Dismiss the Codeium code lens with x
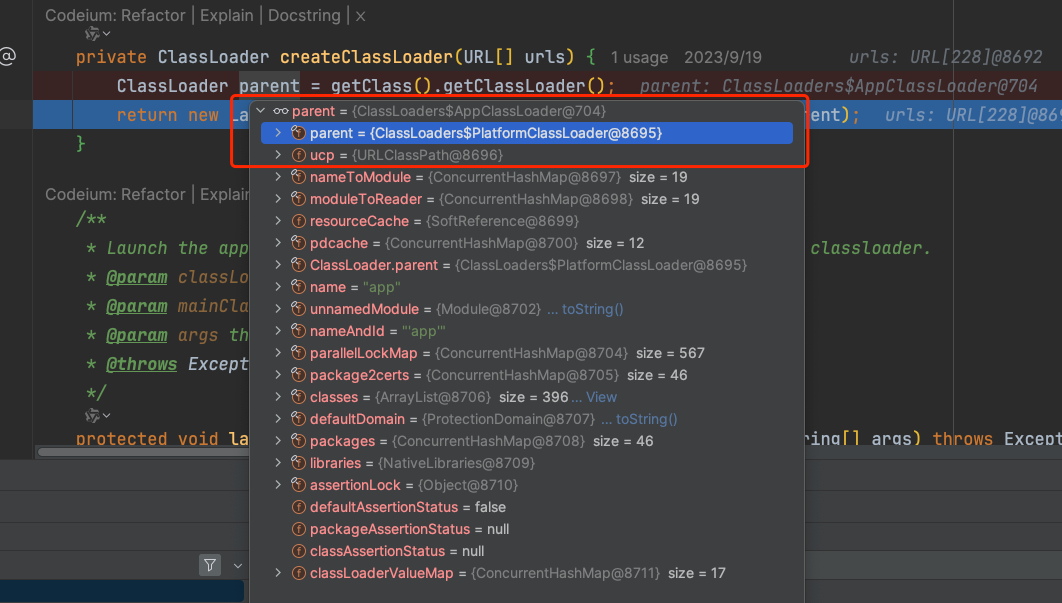Image resolution: width=1062 pixels, height=603 pixels. [x=360, y=16]
